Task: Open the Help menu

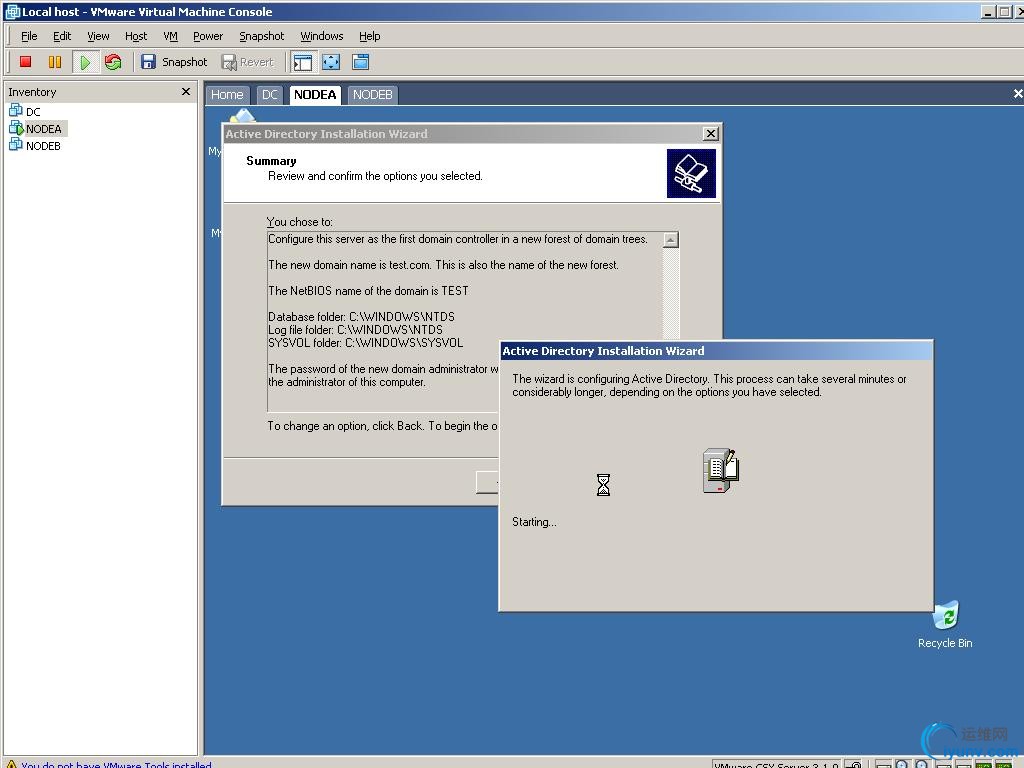Action: [x=370, y=36]
